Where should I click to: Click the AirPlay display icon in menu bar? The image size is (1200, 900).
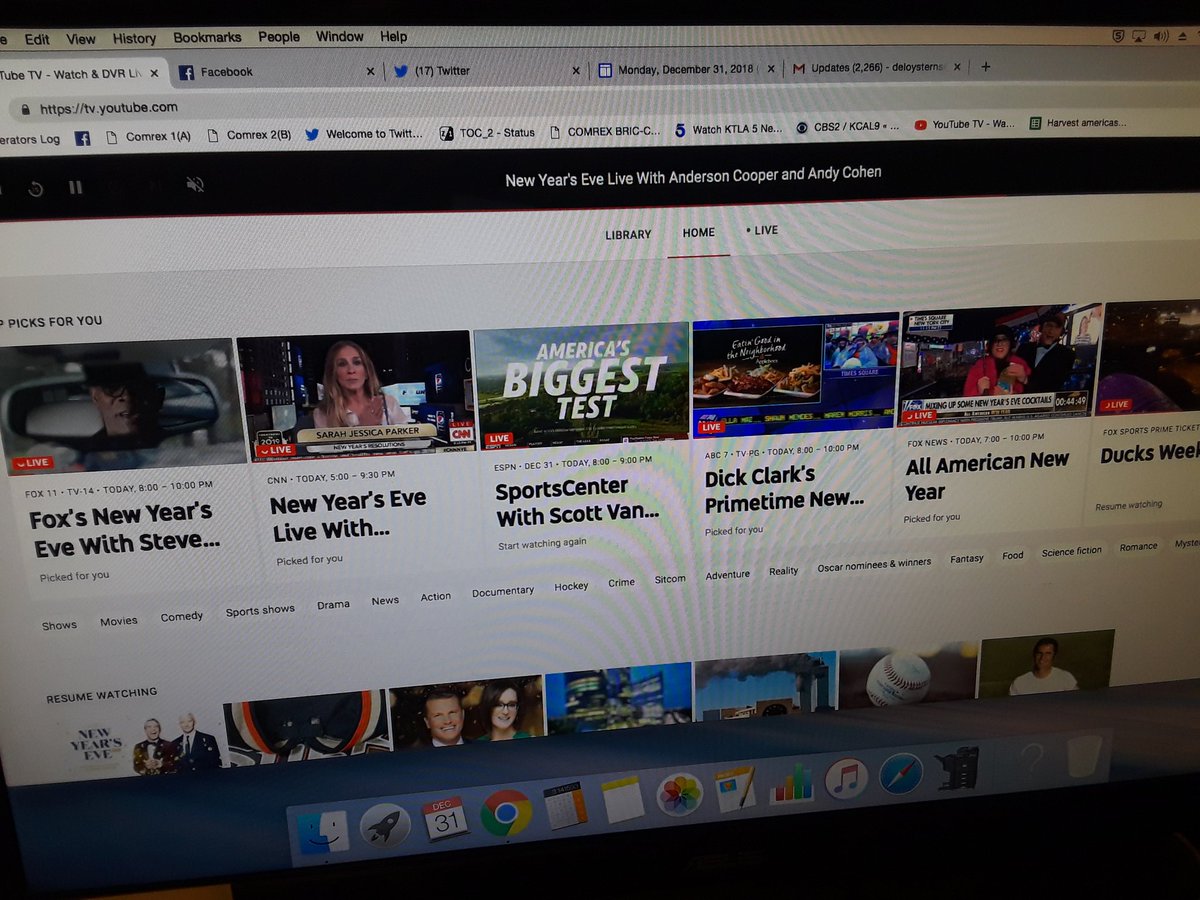[1139, 36]
